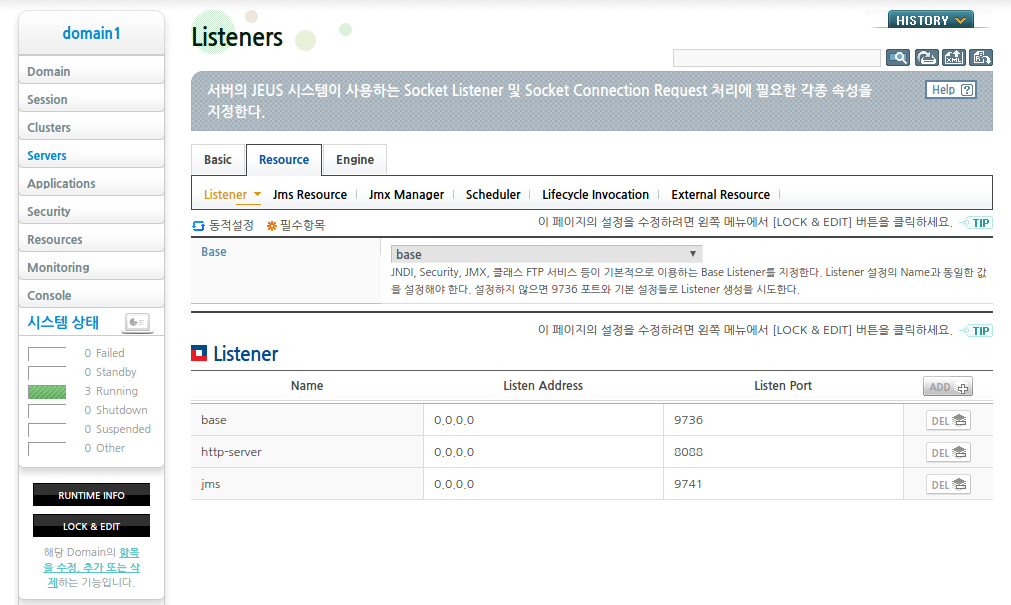Open Jmx Manager sub-tab
The height and width of the screenshot is (605, 1011).
[406, 195]
